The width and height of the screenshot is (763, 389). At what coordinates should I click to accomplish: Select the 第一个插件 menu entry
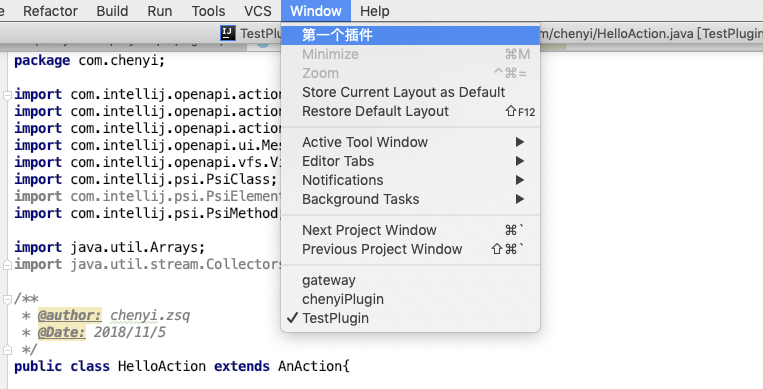point(410,35)
